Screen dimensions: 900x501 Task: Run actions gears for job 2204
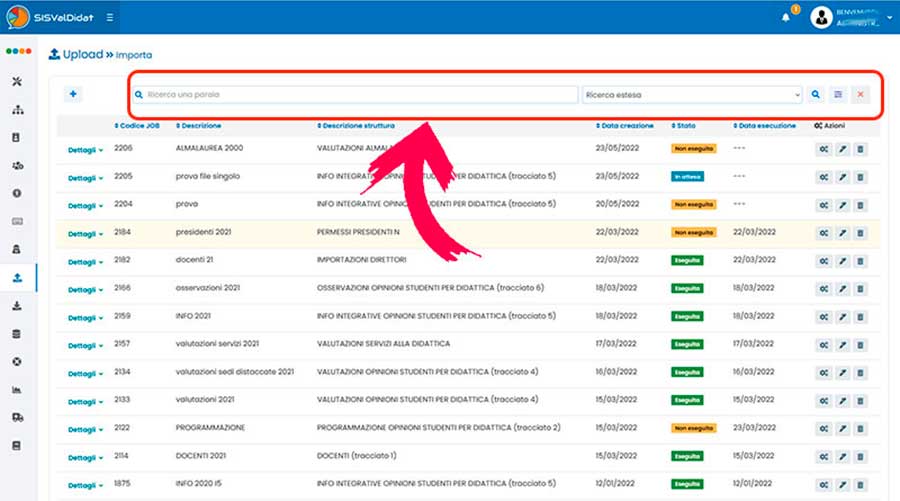coord(824,205)
